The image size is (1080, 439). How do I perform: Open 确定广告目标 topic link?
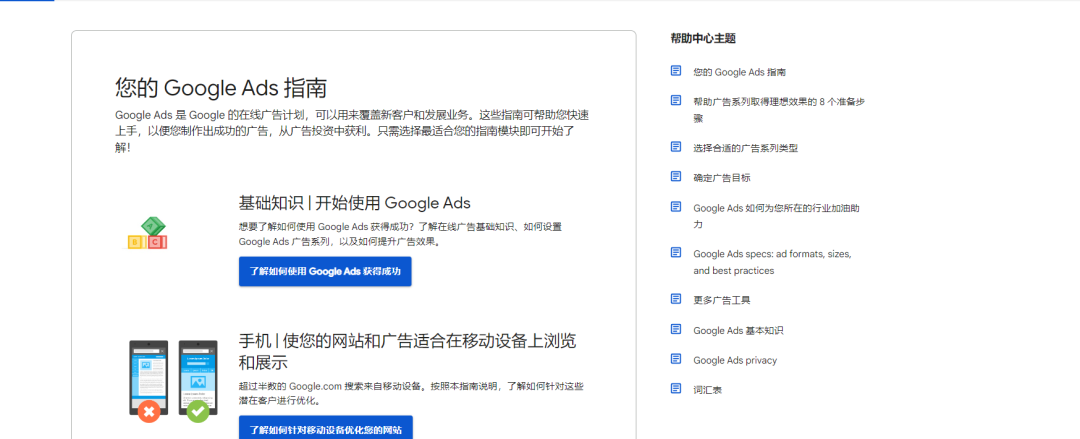click(722, 178)
